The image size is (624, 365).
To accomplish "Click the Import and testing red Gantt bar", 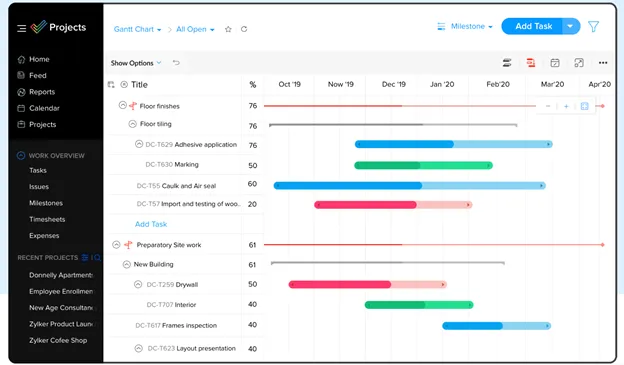I will [393, 205].
